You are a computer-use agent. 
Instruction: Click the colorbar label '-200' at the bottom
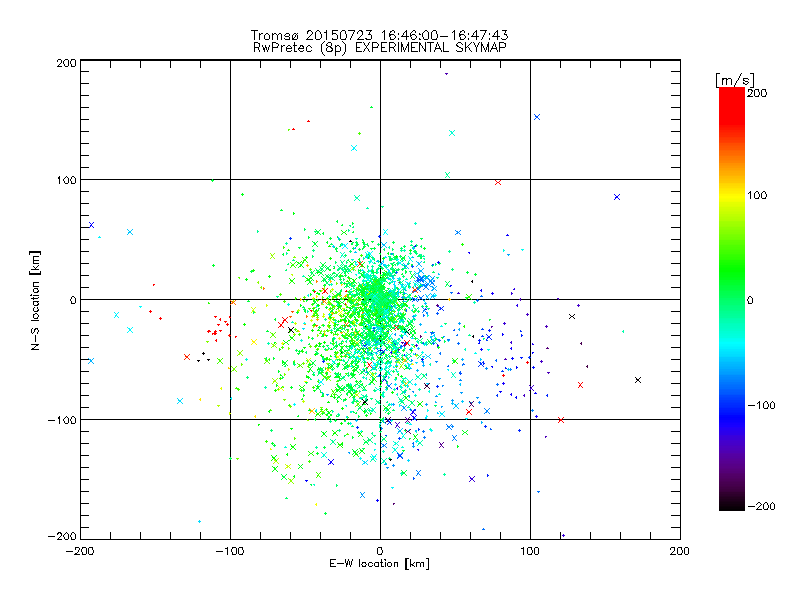point(761,506)
